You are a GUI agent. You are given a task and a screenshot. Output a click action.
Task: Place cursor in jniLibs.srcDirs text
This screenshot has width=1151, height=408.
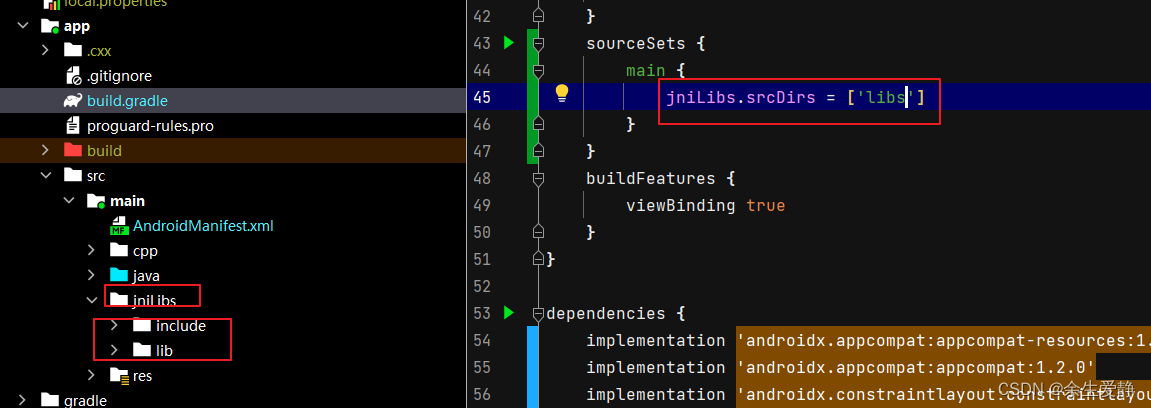741,97
